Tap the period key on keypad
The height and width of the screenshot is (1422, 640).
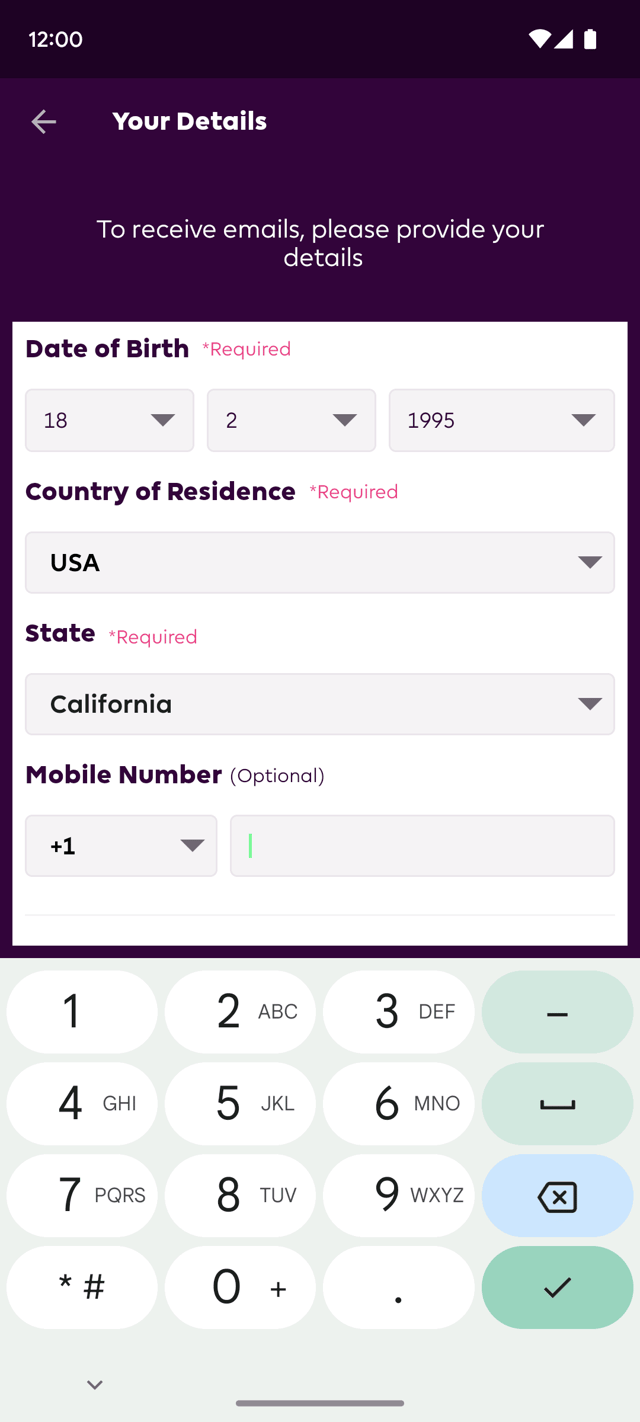[399, 1287]
